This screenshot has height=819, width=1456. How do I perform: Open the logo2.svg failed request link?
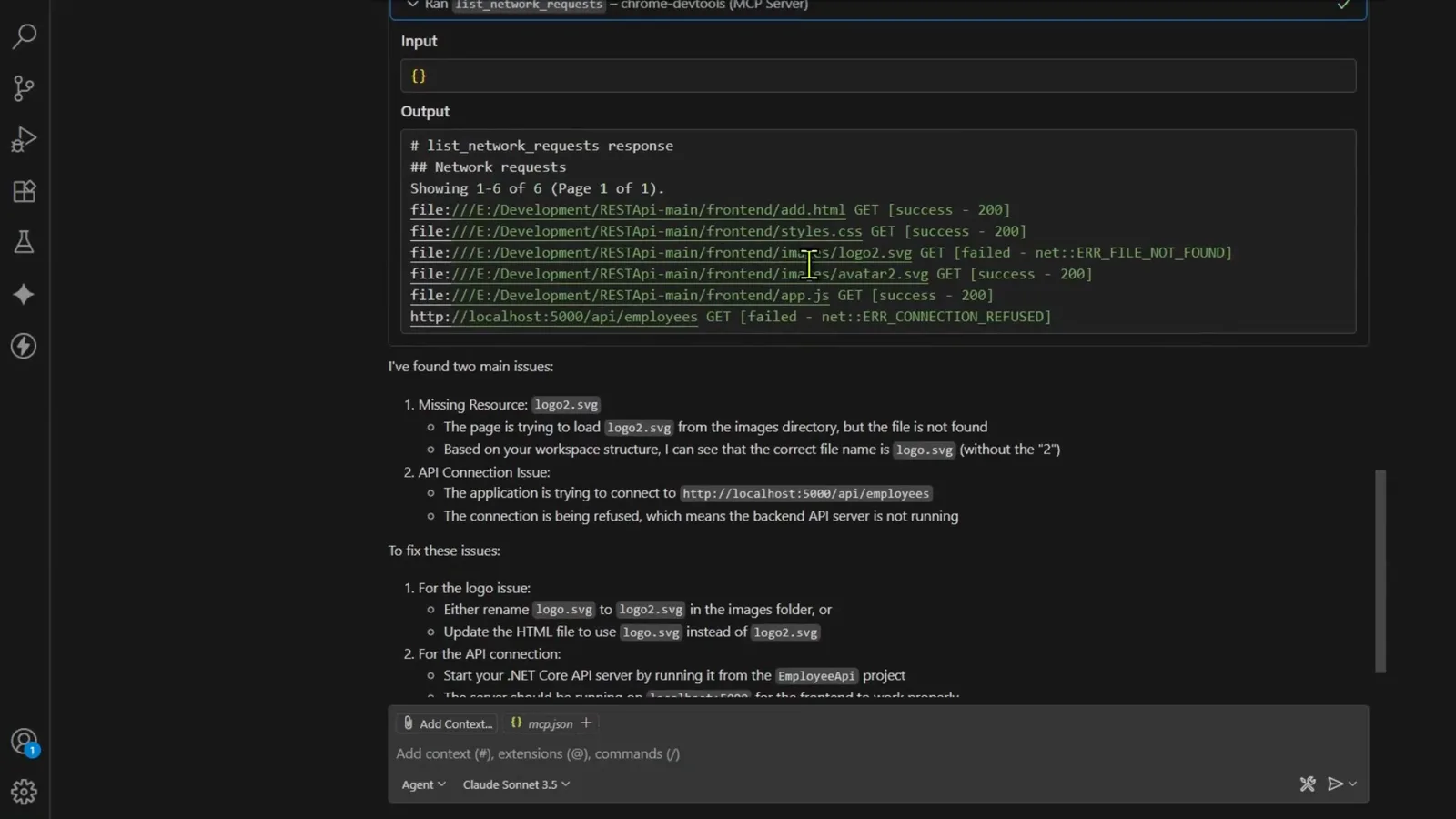coord(661,253)
